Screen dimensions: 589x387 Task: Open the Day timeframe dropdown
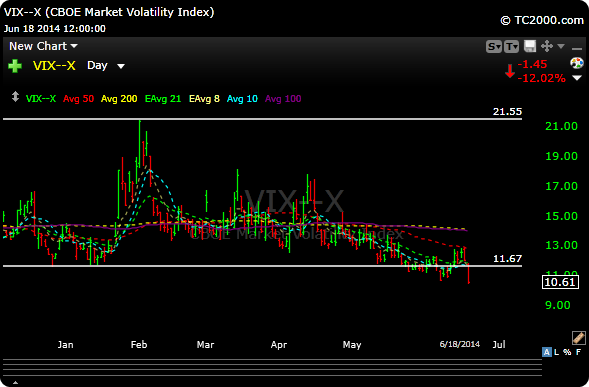(x=106, y=65)
